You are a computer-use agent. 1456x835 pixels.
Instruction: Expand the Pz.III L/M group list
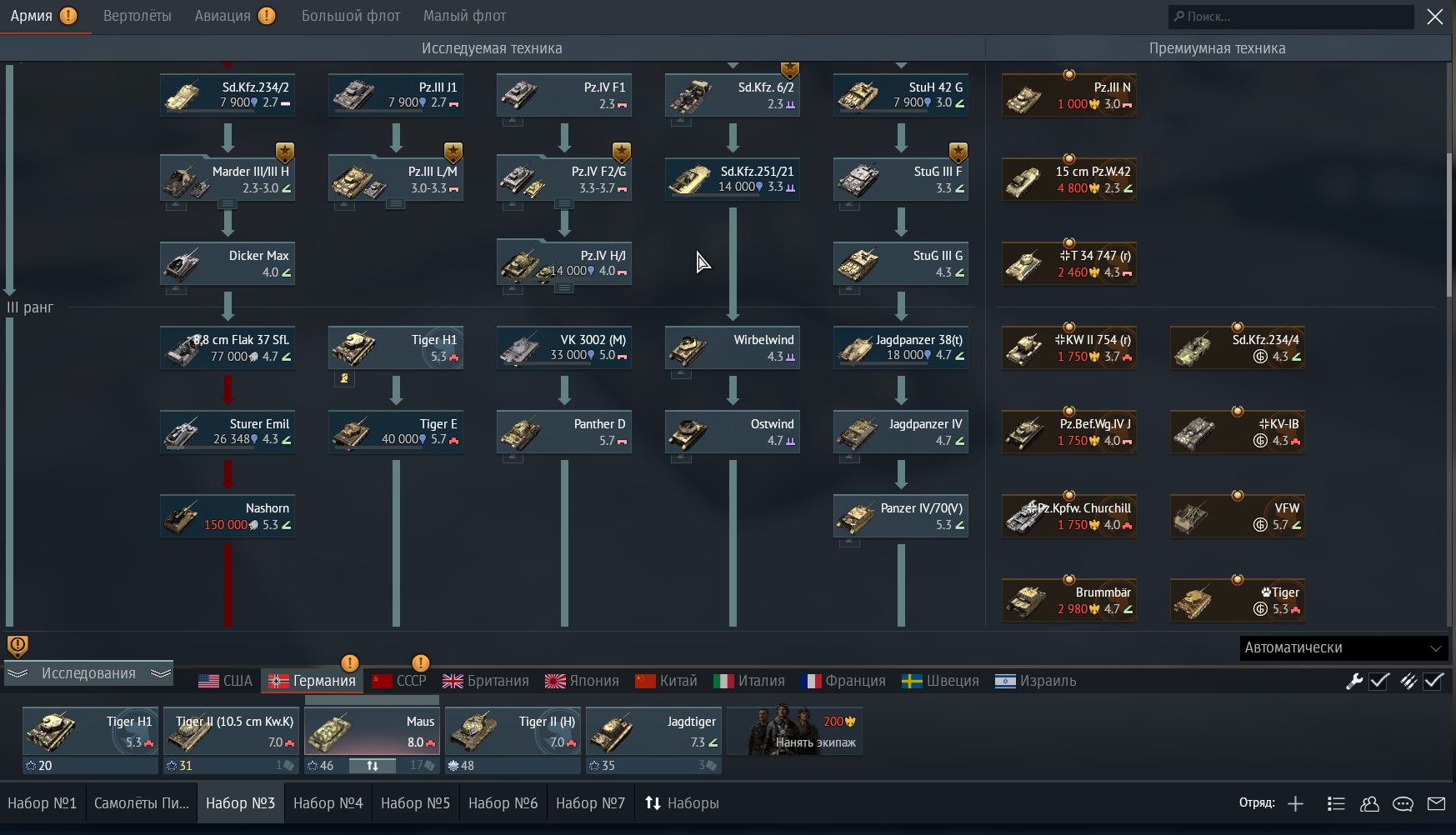[396, 204]
